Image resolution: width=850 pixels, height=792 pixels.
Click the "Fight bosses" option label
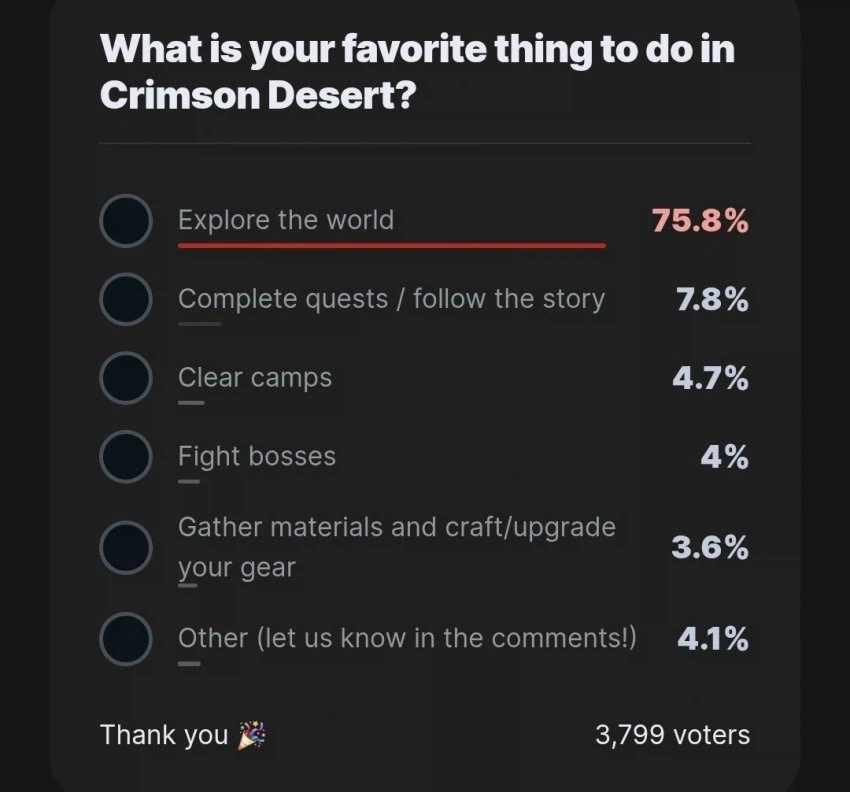[257, 457]
